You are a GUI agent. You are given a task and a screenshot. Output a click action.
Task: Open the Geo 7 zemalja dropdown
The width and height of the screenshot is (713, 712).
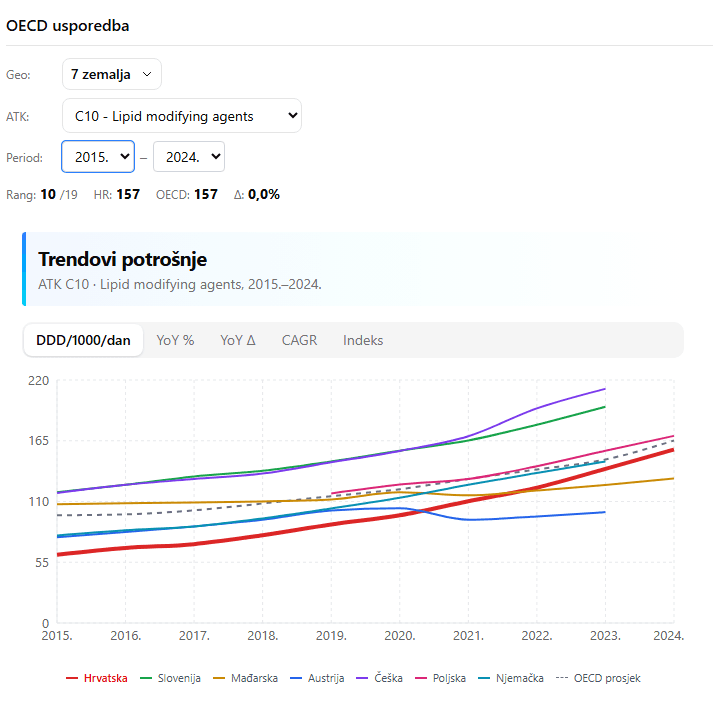click(x=111, y=74)
